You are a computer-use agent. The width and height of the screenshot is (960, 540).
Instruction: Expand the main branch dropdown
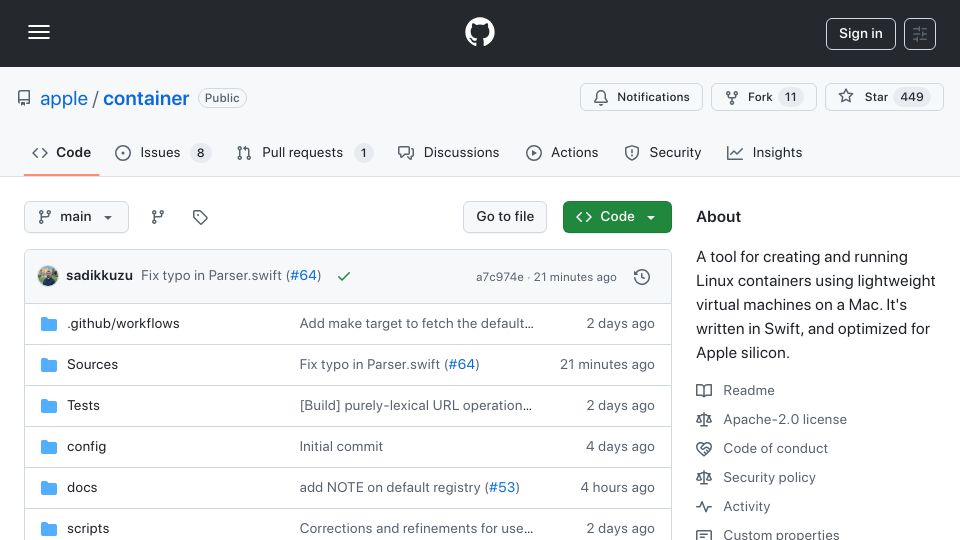tap(77, 217)
